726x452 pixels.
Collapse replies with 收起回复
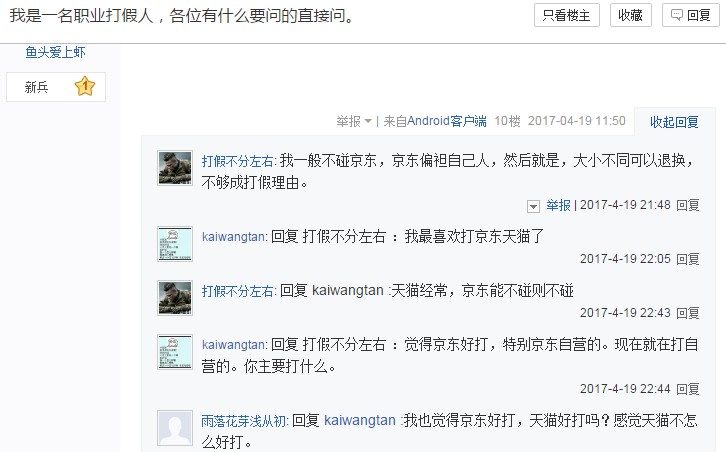(x=674, y=122)
